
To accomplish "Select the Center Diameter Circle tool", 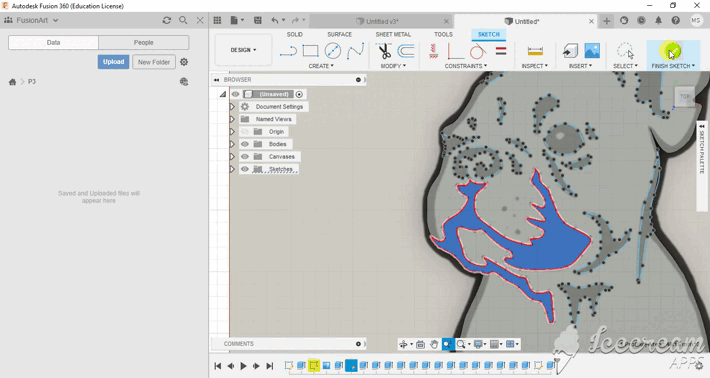I will 333,51.
